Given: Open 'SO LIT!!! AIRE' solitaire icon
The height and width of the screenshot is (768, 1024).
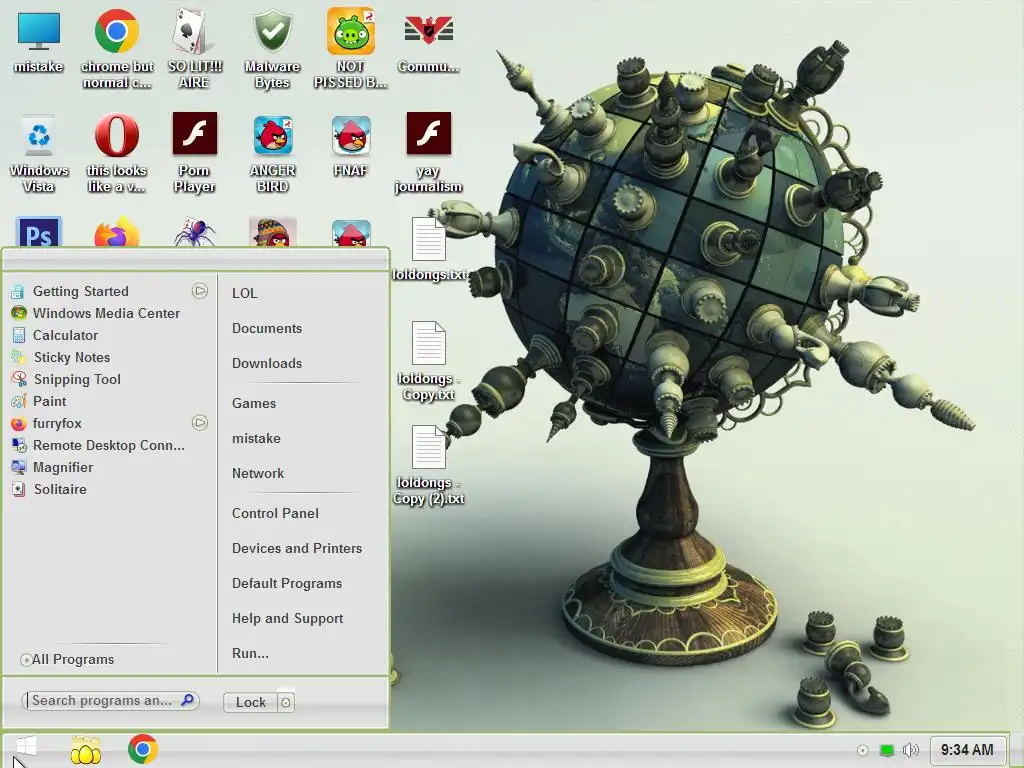Looking at the screenshot, I should 194,49.
